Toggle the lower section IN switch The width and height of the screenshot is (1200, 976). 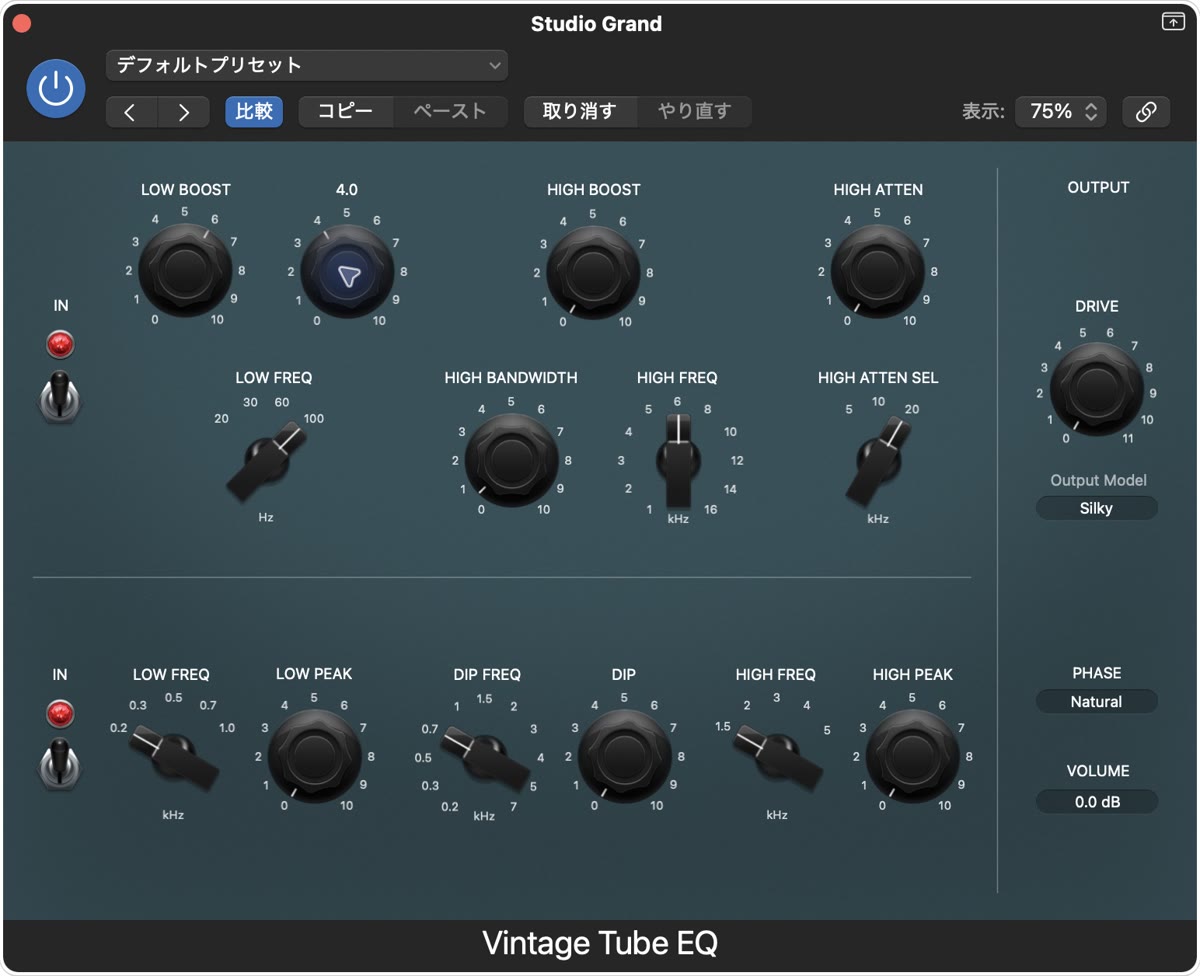click(61, 763)
